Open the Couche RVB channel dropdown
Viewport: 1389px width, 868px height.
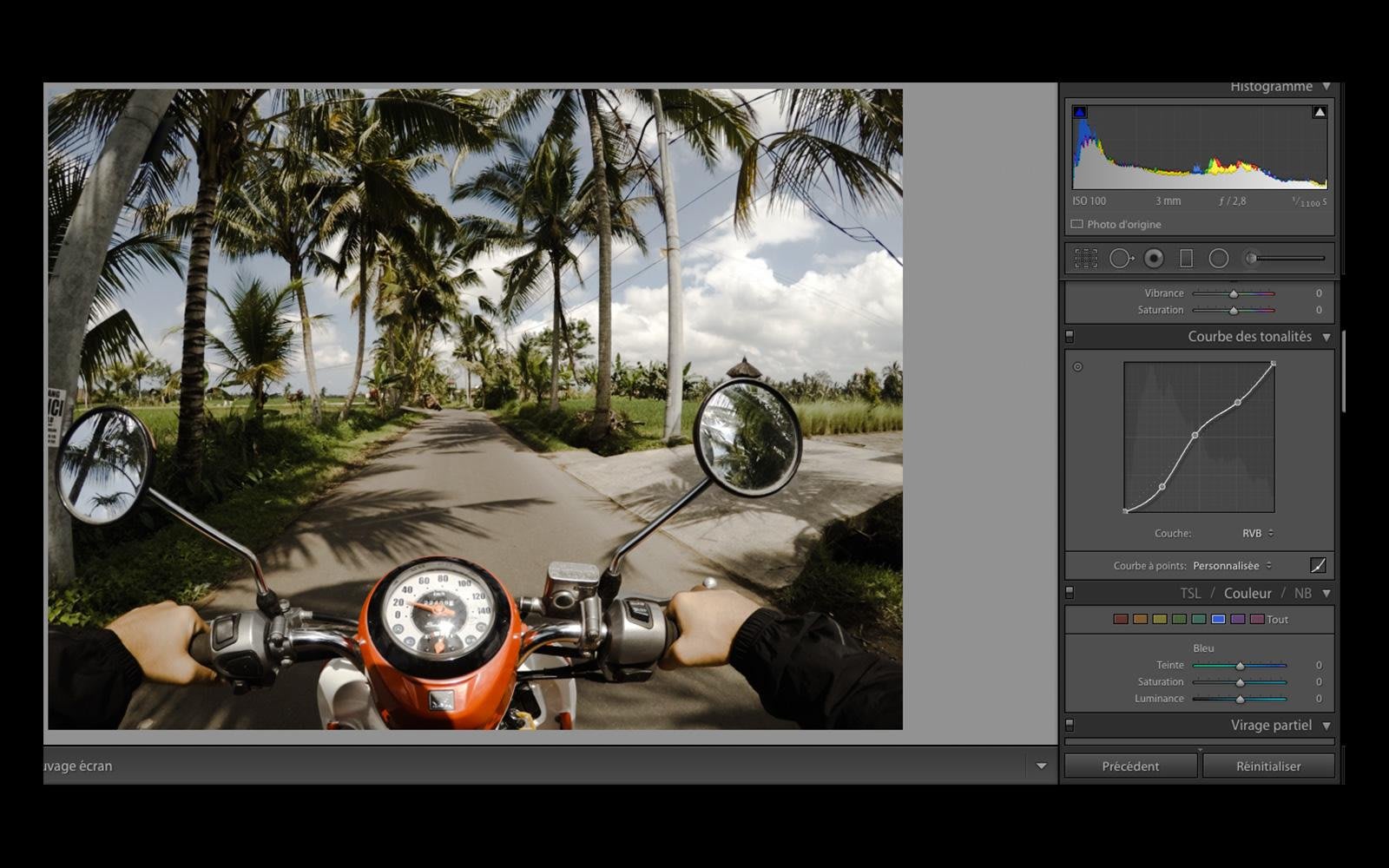point(1258,534)
